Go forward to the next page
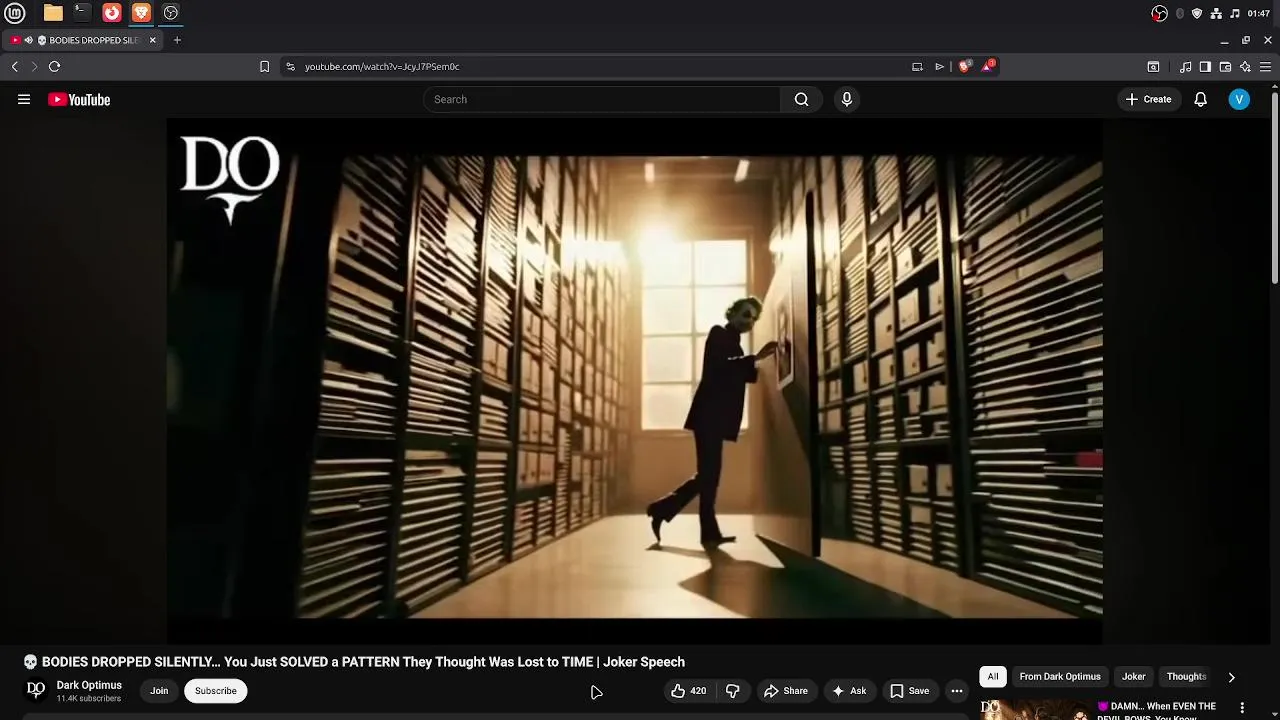1280x720 pixels. [34, 66]
